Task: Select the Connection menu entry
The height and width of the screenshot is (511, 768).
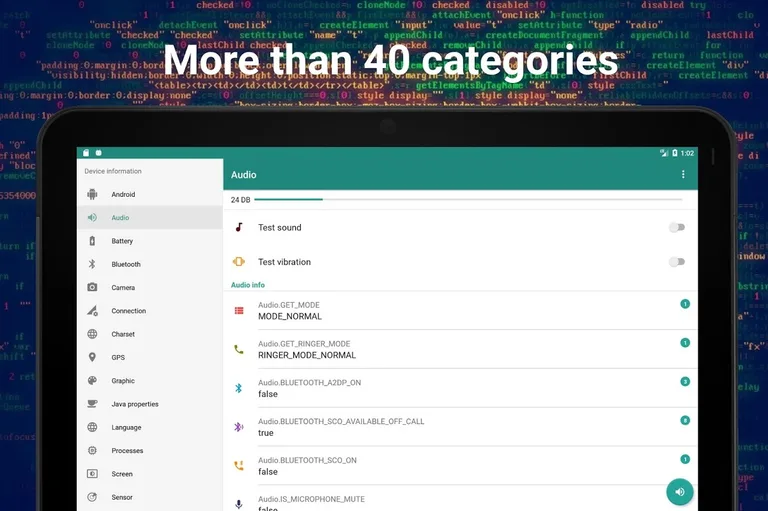Action: click(x=150, y=311)
